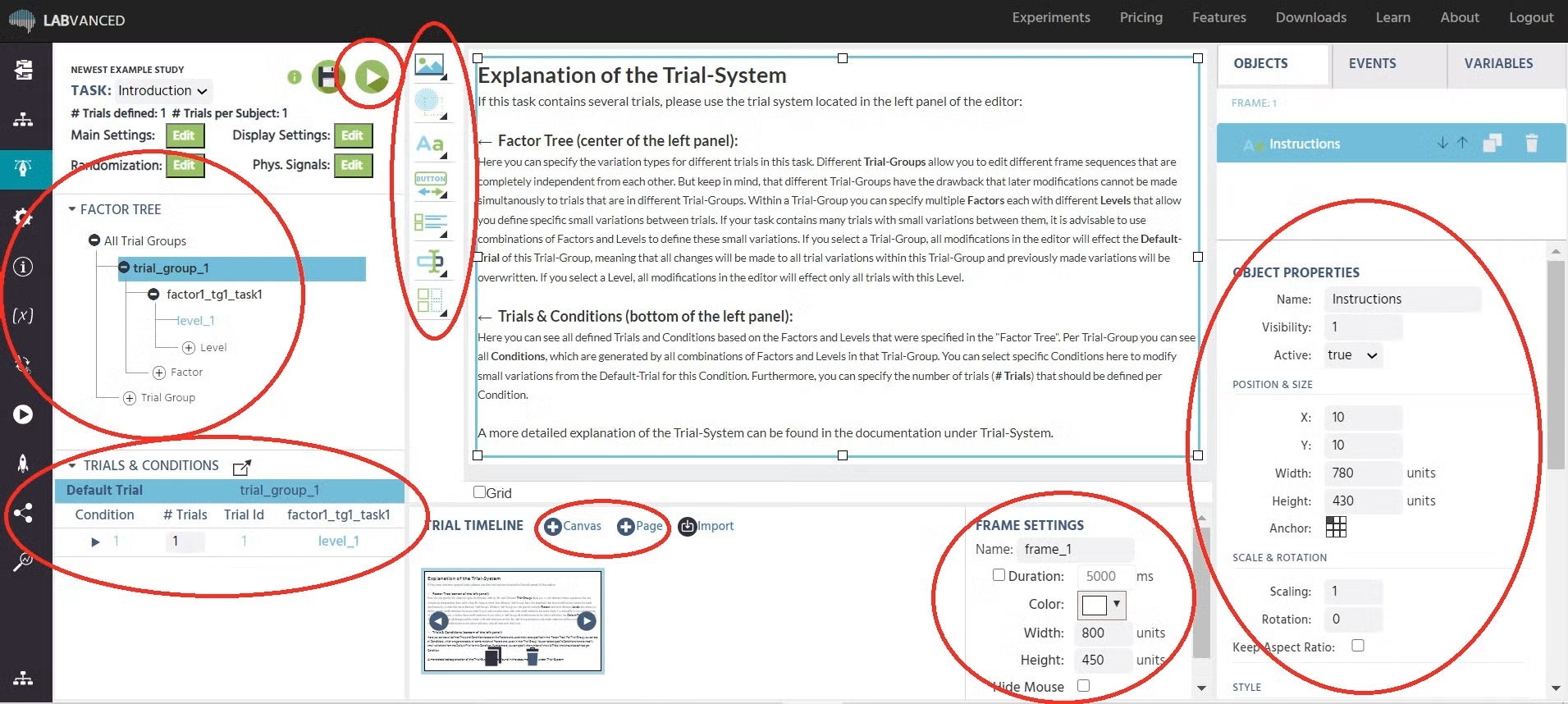This screenshot has height=704, width=1568.
Task: Enable the frame Duration checkbox
Action: pos(999,575)
